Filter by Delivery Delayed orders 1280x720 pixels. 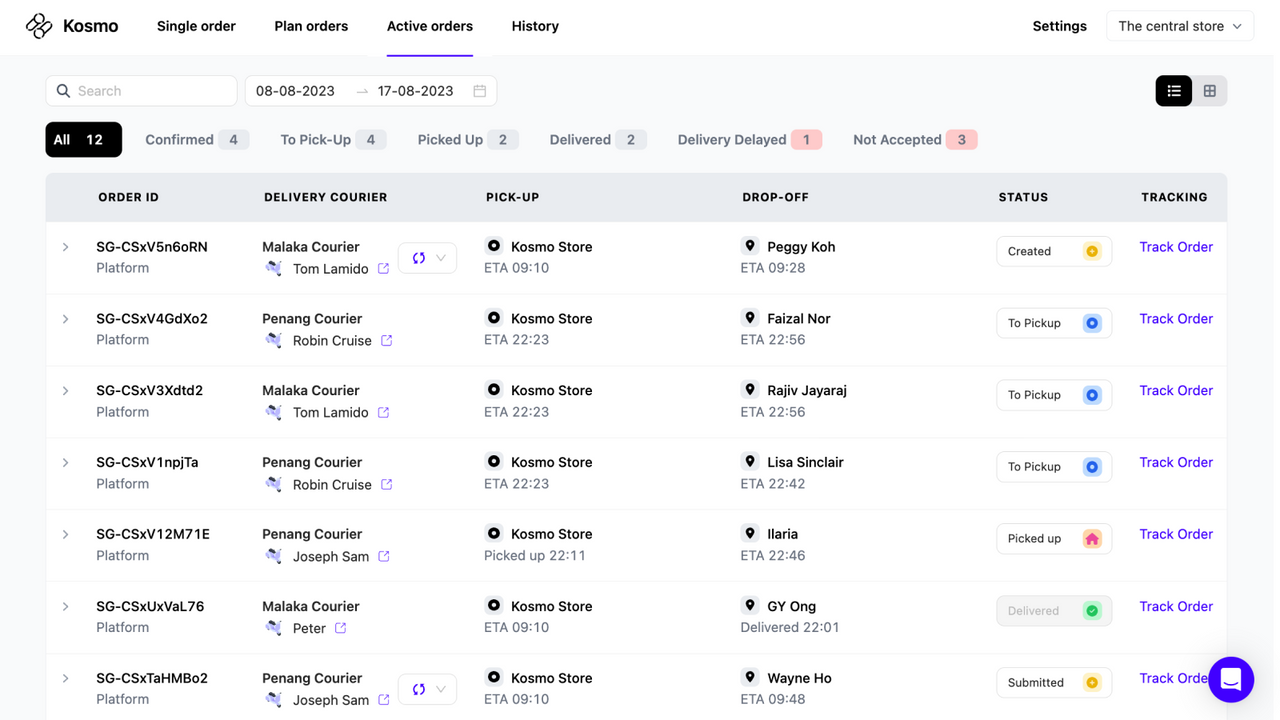coord(750,140)
